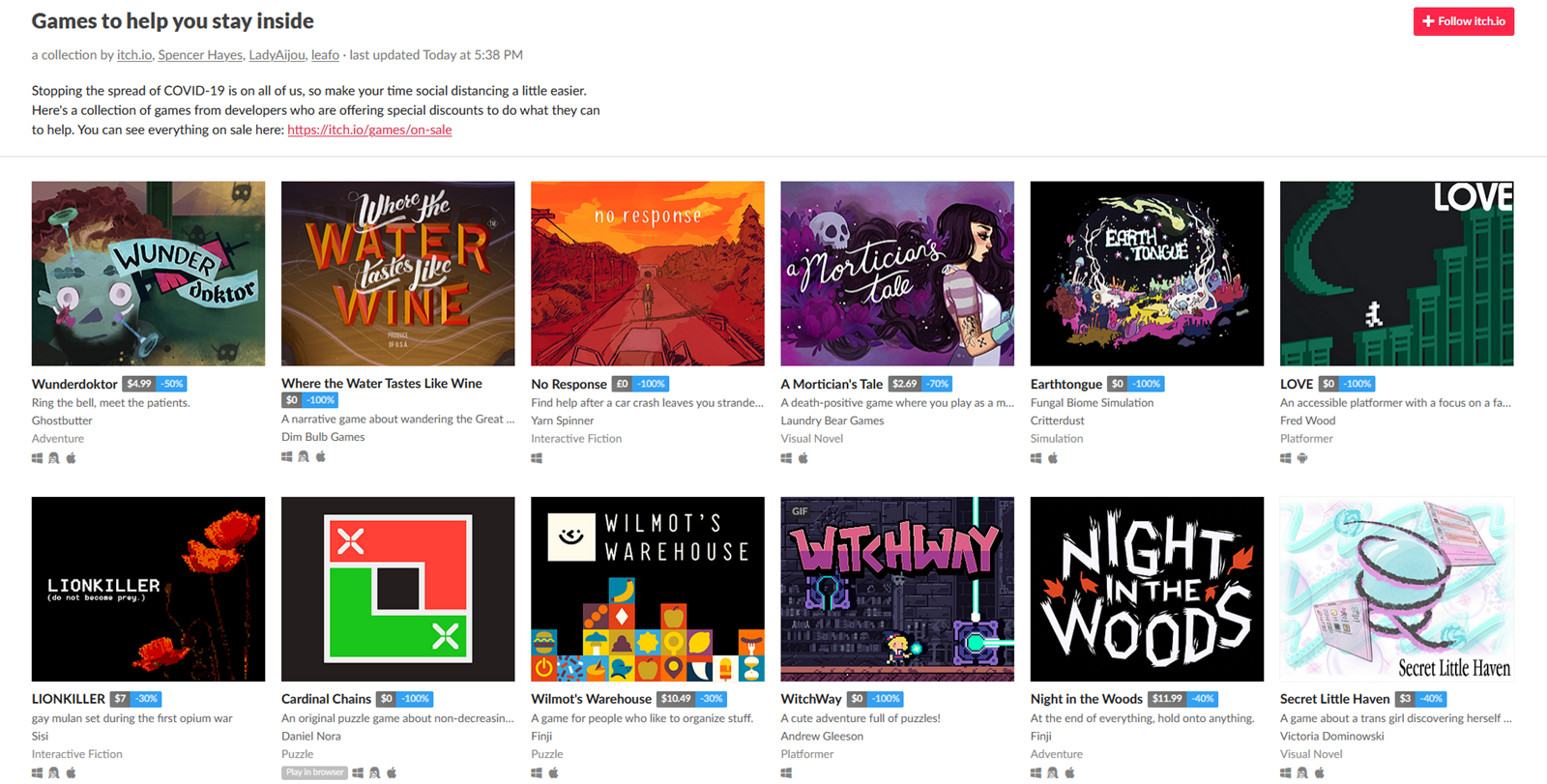Click the Apple icon under Earthtongue
This screenshot has width=1547, height=784.
click(x=1053, y=458)
